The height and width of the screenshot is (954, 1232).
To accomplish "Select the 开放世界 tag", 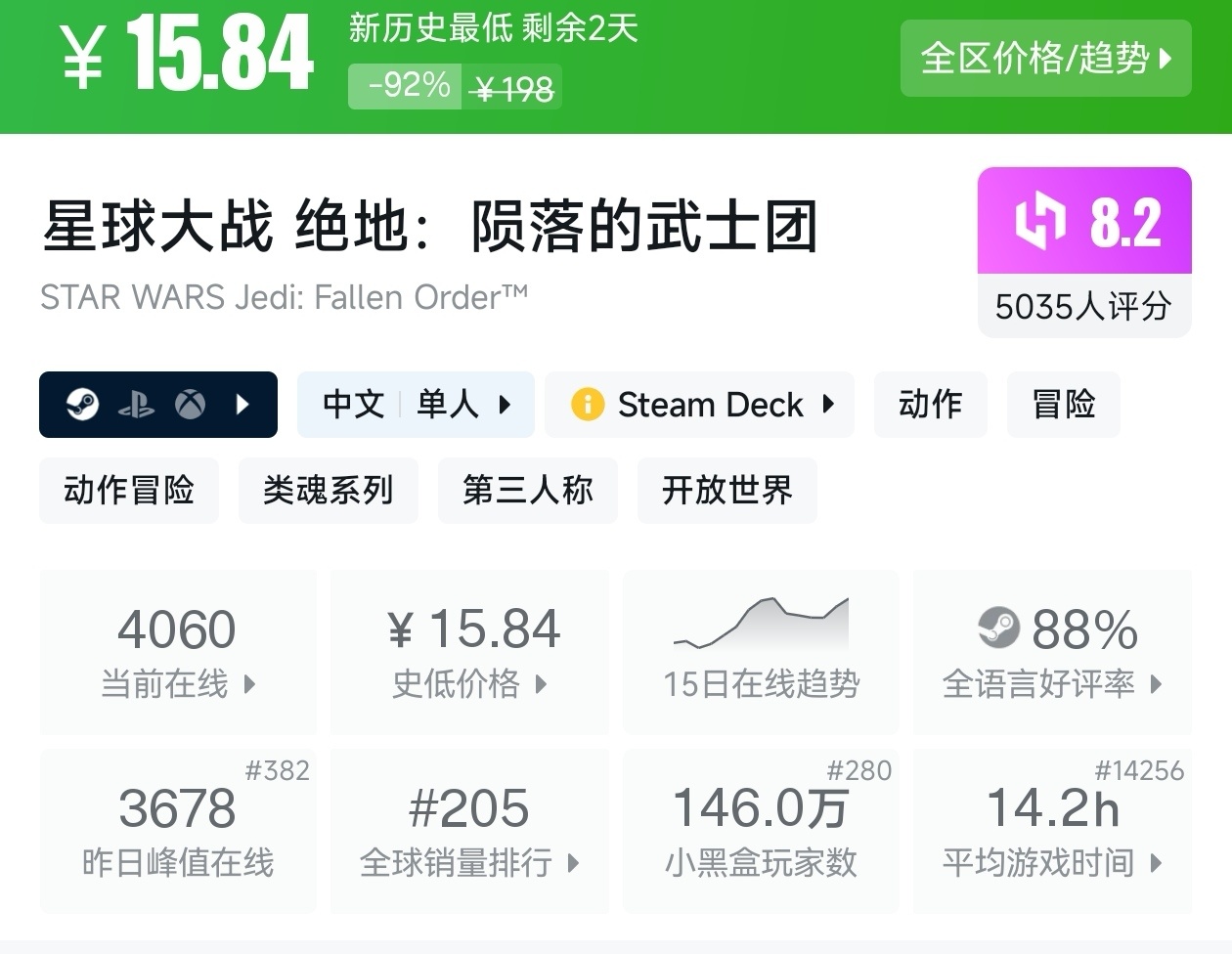I will (726, 490).
